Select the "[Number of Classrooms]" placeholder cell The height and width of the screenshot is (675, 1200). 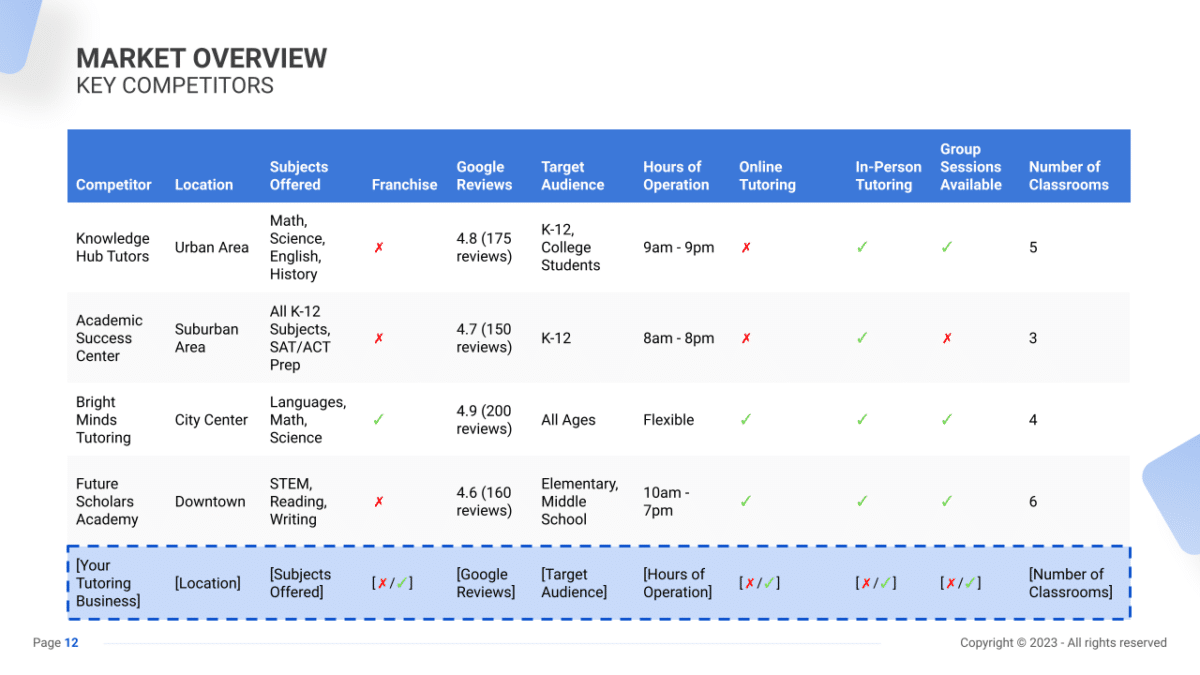1071,583
